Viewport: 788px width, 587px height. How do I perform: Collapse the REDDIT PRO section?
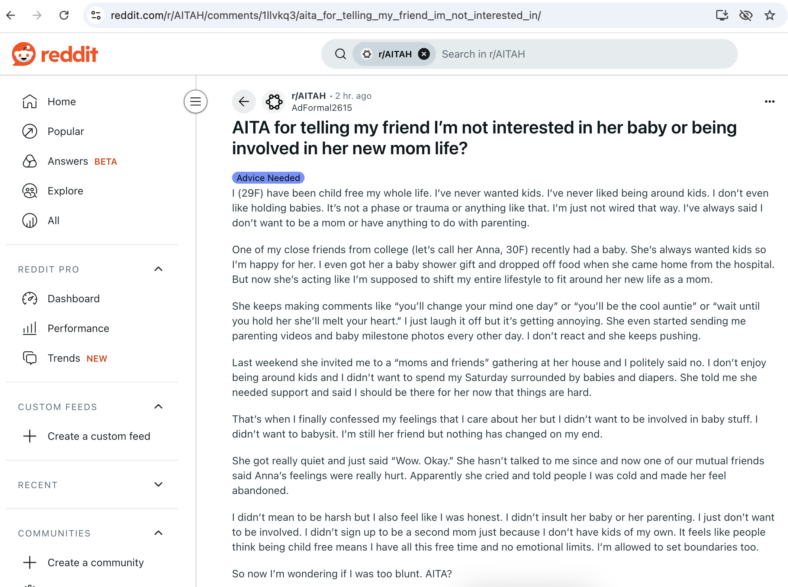pyautogui.click(x=158, y=269)
